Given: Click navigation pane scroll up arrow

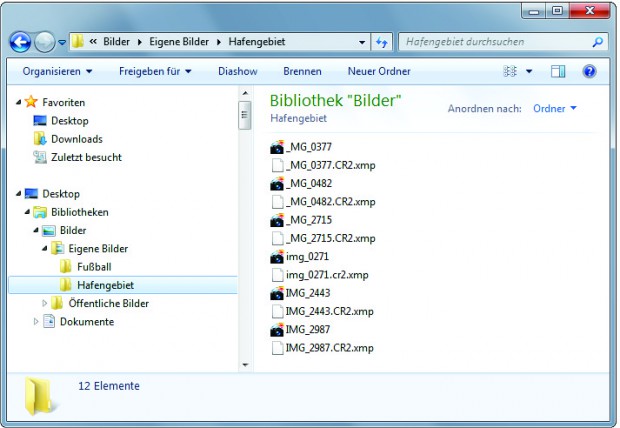Looking at the screenshot, I should point(245,93).
